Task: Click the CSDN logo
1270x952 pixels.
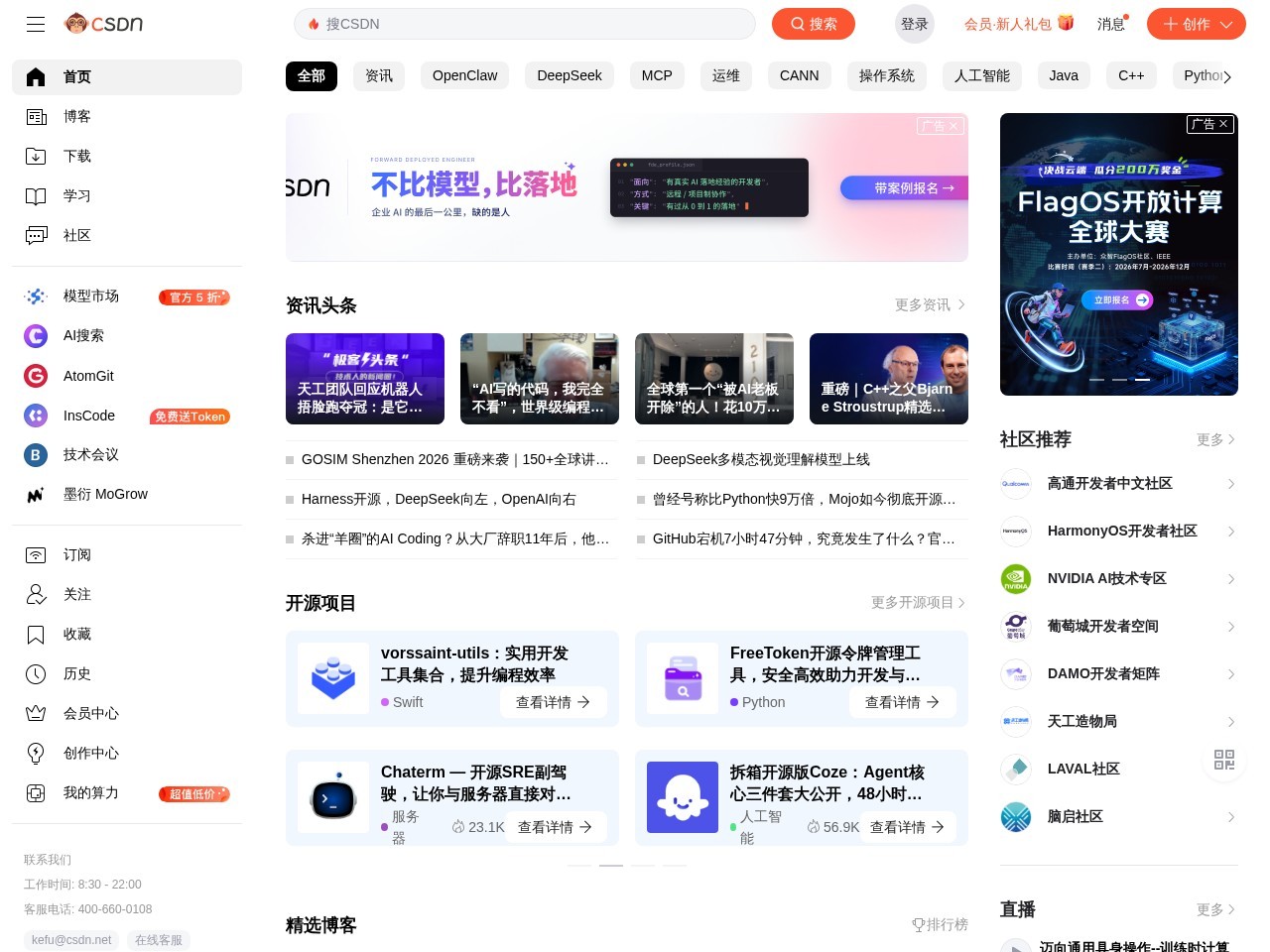Action: 103,23
